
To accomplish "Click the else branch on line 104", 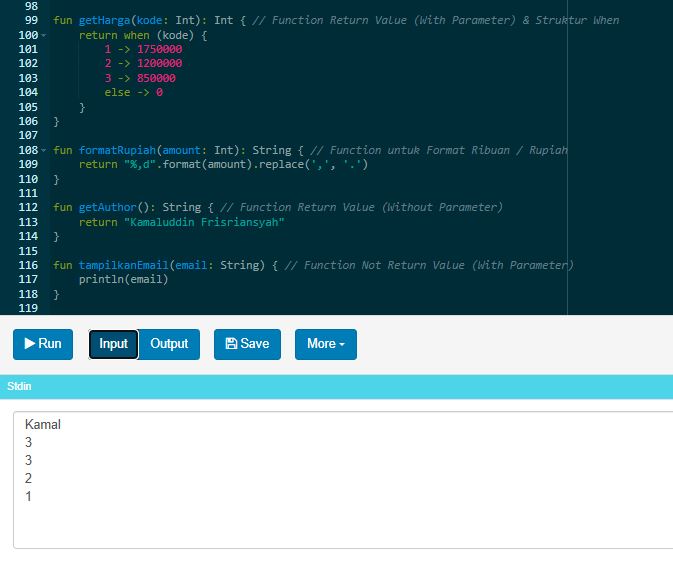I will coord(133,92).
